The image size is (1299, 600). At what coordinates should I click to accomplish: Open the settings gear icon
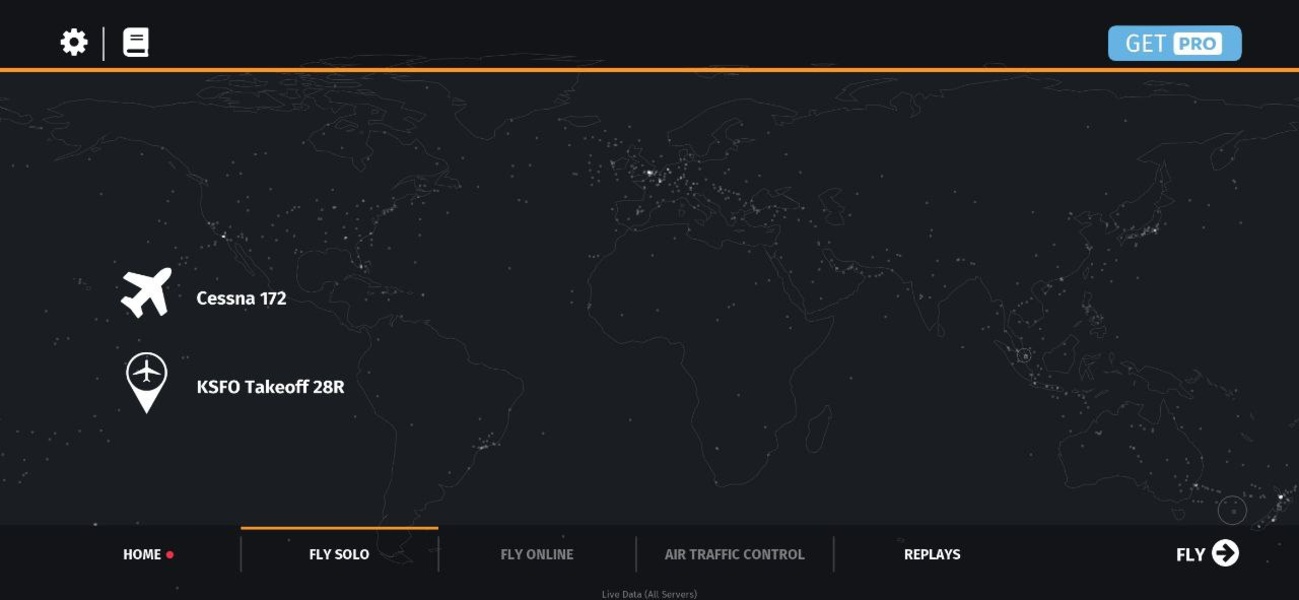[74, 42]
